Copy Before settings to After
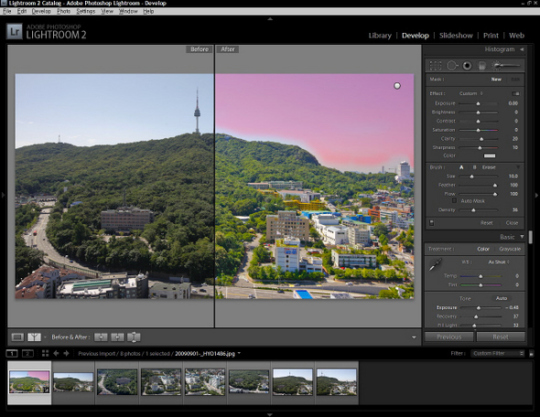Image resolution: width=540 pixels, height=417 pixels. coord(101,337)
